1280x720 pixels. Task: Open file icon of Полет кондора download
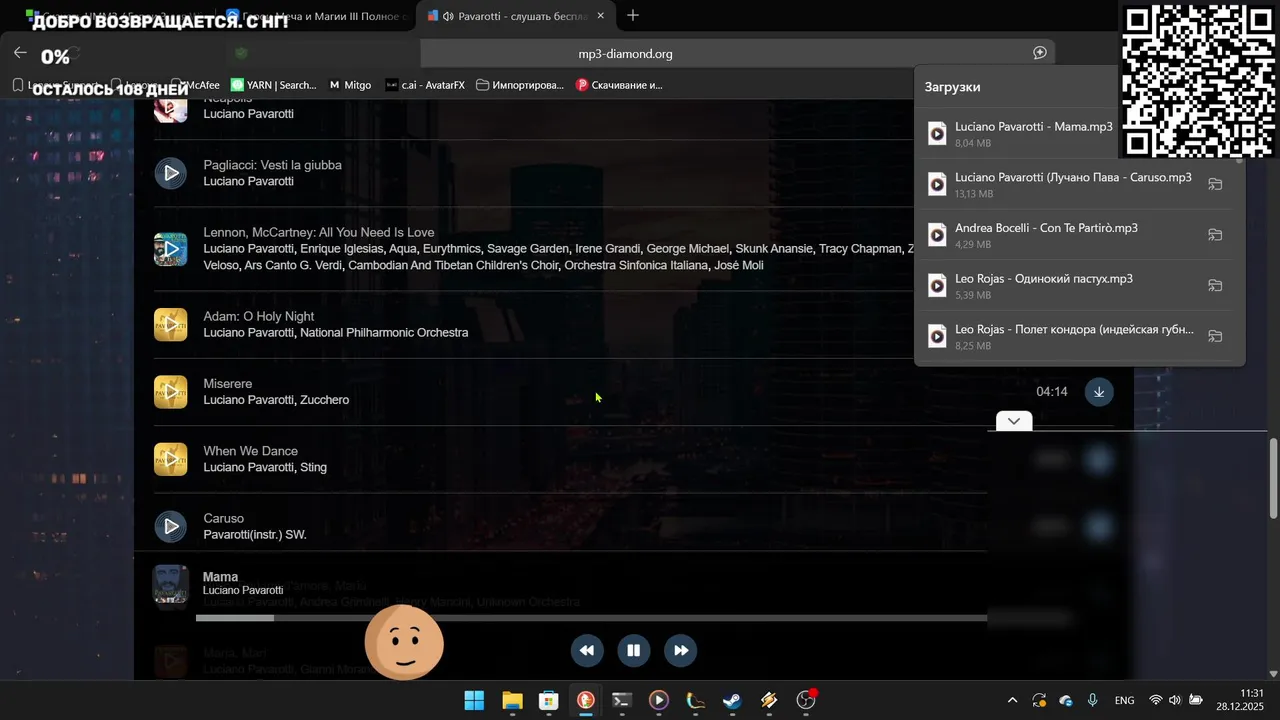[x=937, y=336]
